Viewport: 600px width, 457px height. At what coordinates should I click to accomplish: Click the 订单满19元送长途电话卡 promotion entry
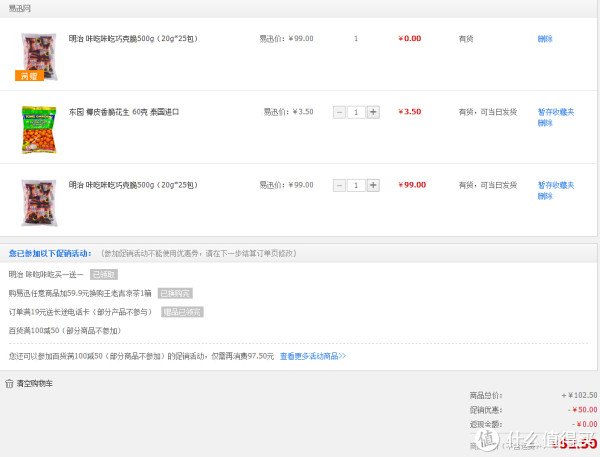pos(80,312)
